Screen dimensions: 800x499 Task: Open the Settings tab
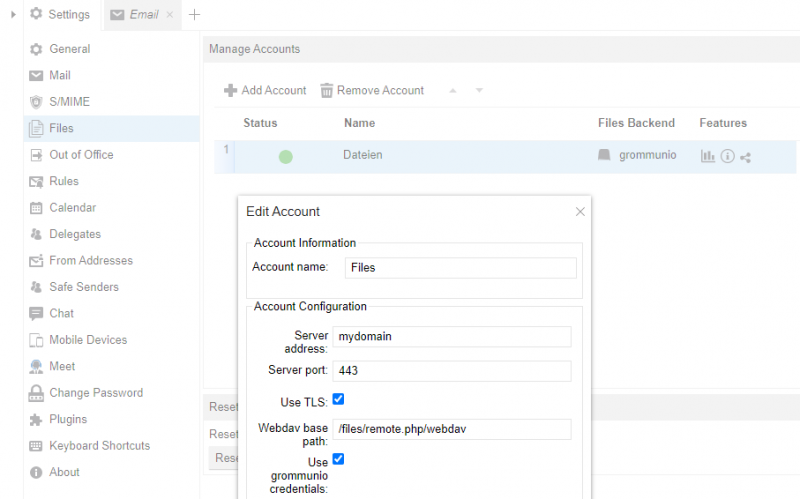60,15
